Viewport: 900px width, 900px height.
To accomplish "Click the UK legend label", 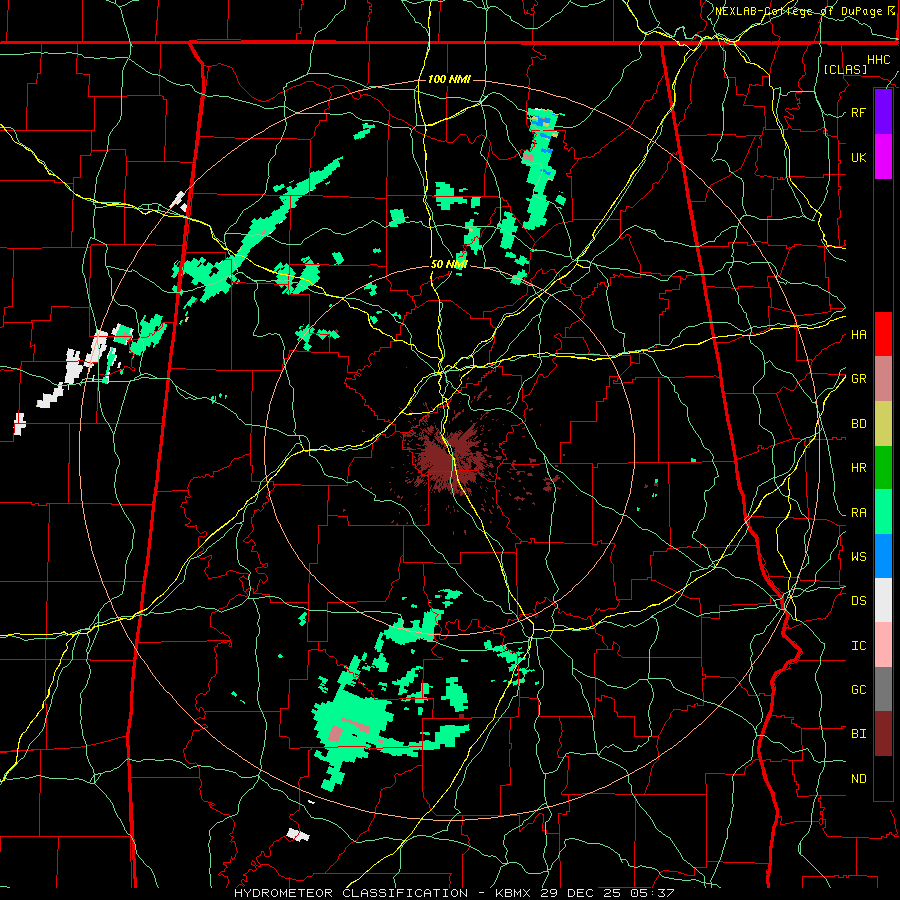I will click(x=858, y=157).
